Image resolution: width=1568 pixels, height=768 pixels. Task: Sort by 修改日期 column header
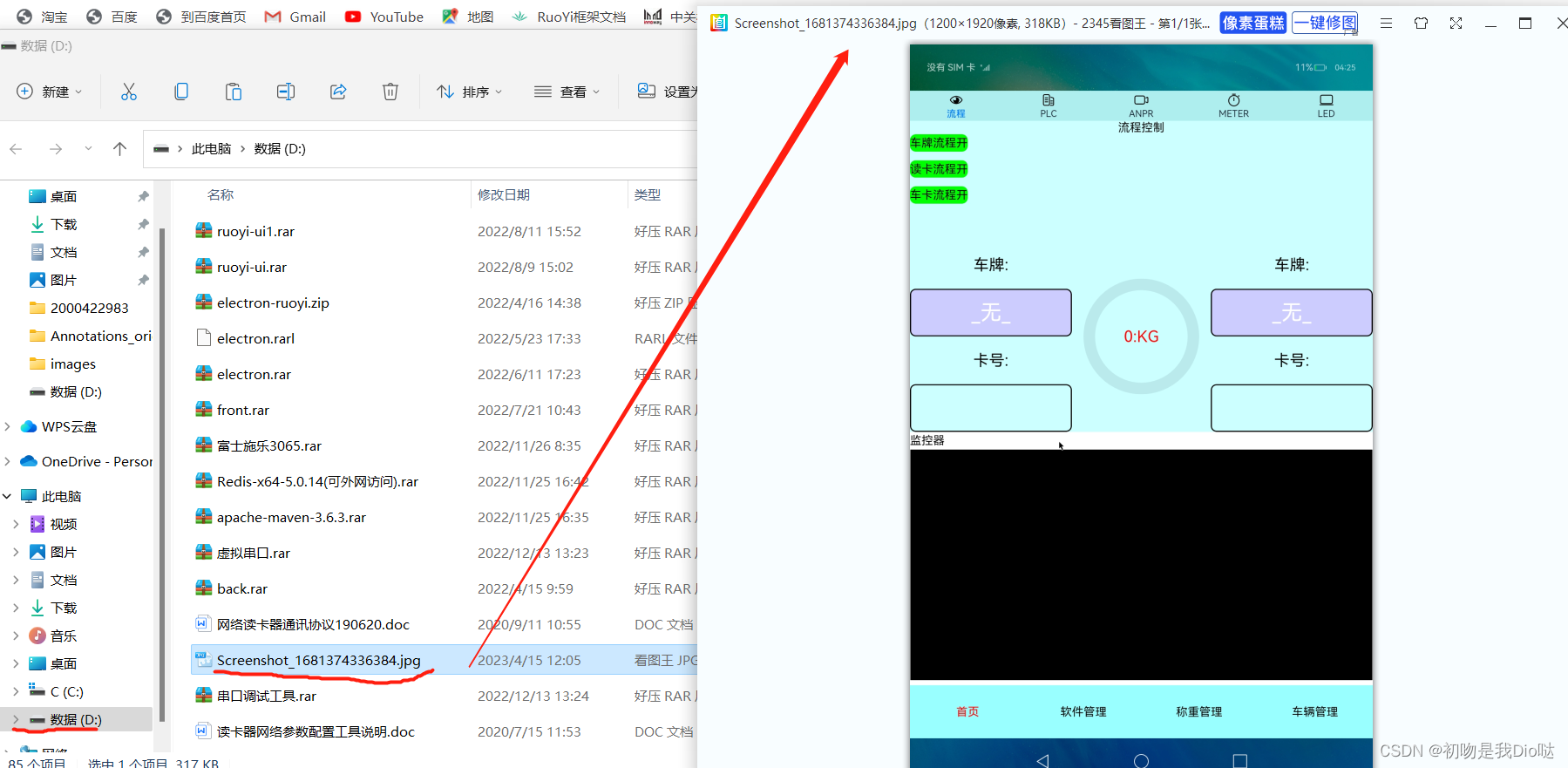504,194
